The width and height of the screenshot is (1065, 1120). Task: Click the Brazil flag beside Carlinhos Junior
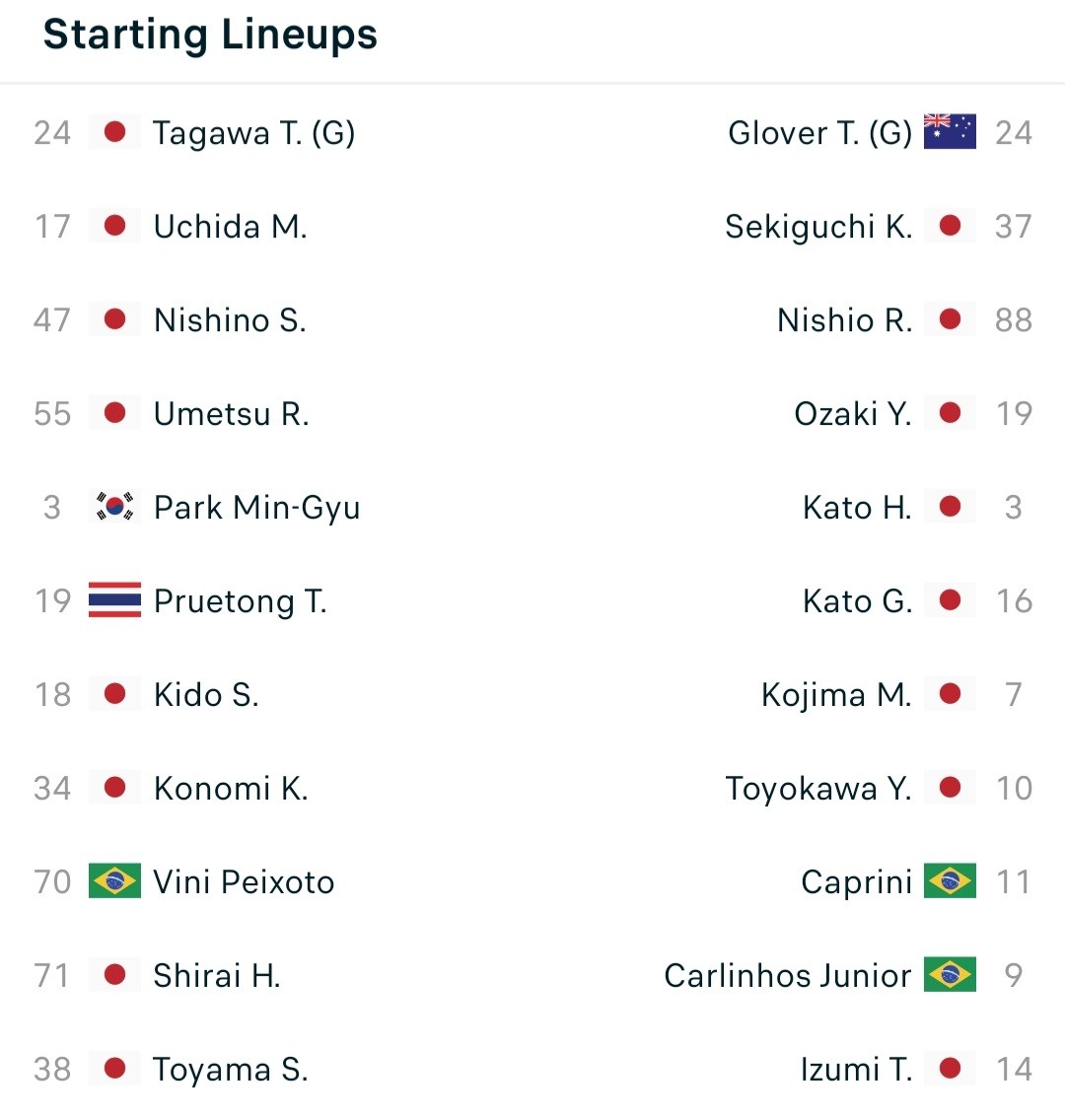[x=950, y=974]
